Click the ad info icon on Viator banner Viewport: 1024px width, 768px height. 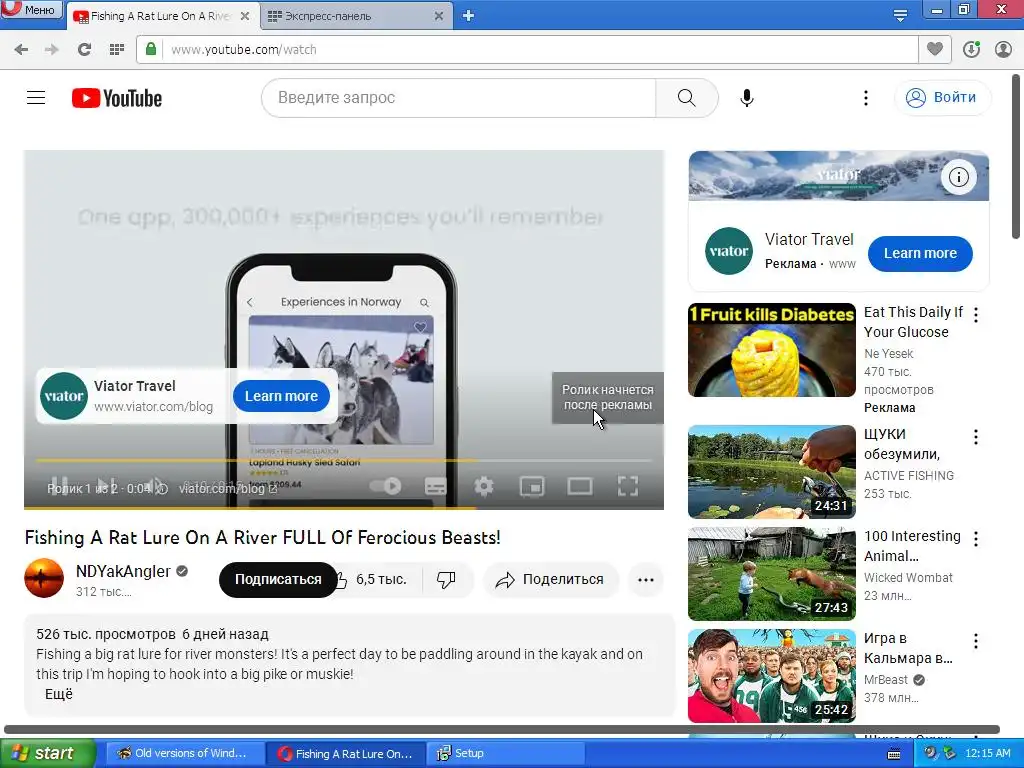959,176
